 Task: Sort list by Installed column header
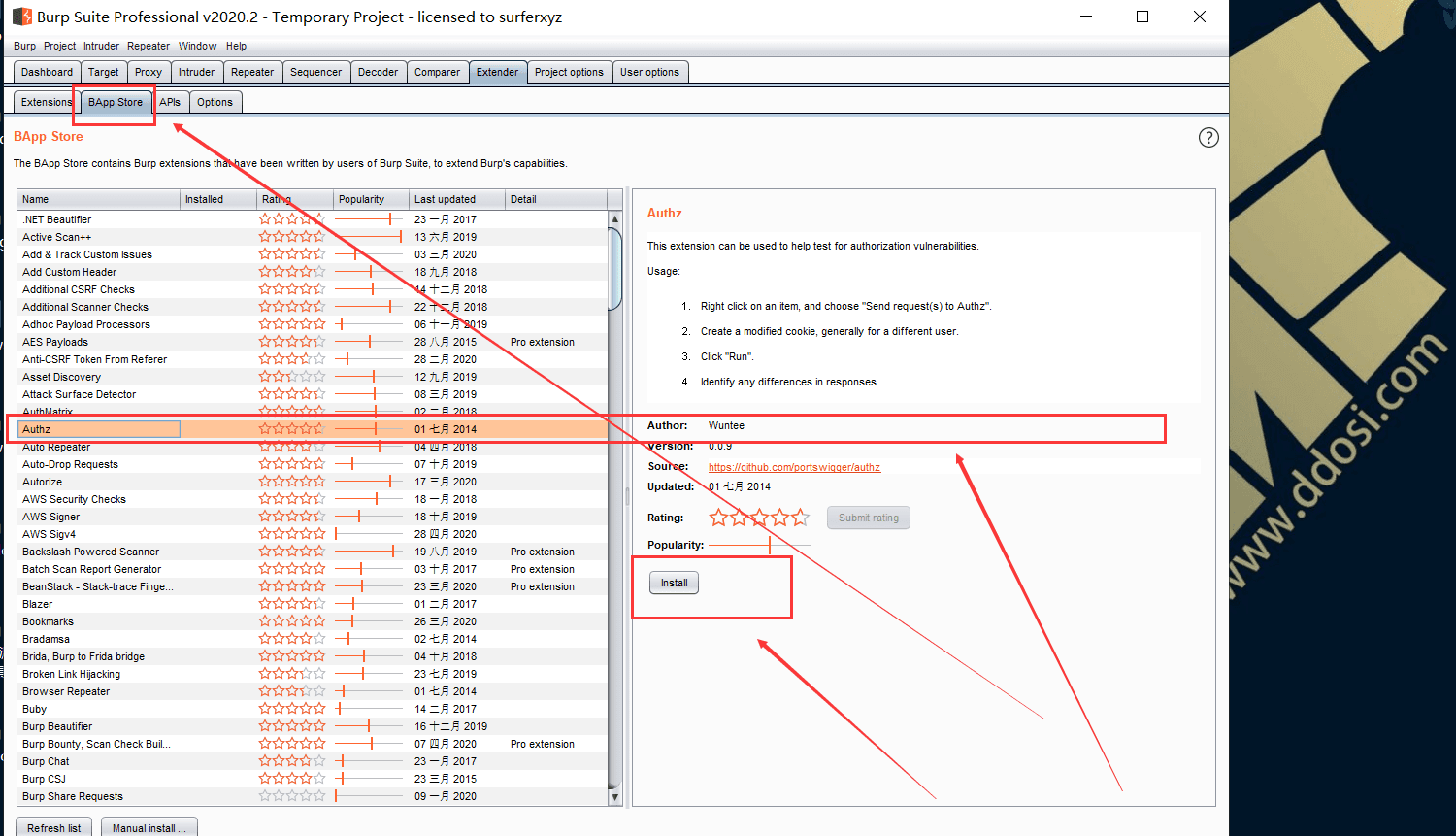point(219,199)
